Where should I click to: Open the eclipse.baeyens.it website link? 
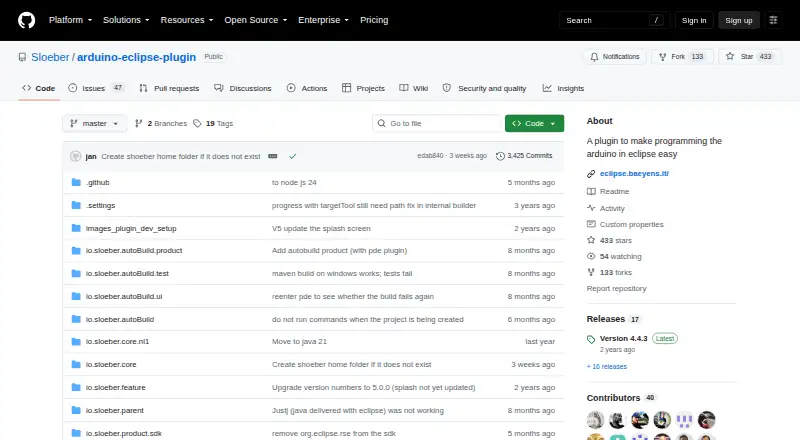click(x=634, y=174)
